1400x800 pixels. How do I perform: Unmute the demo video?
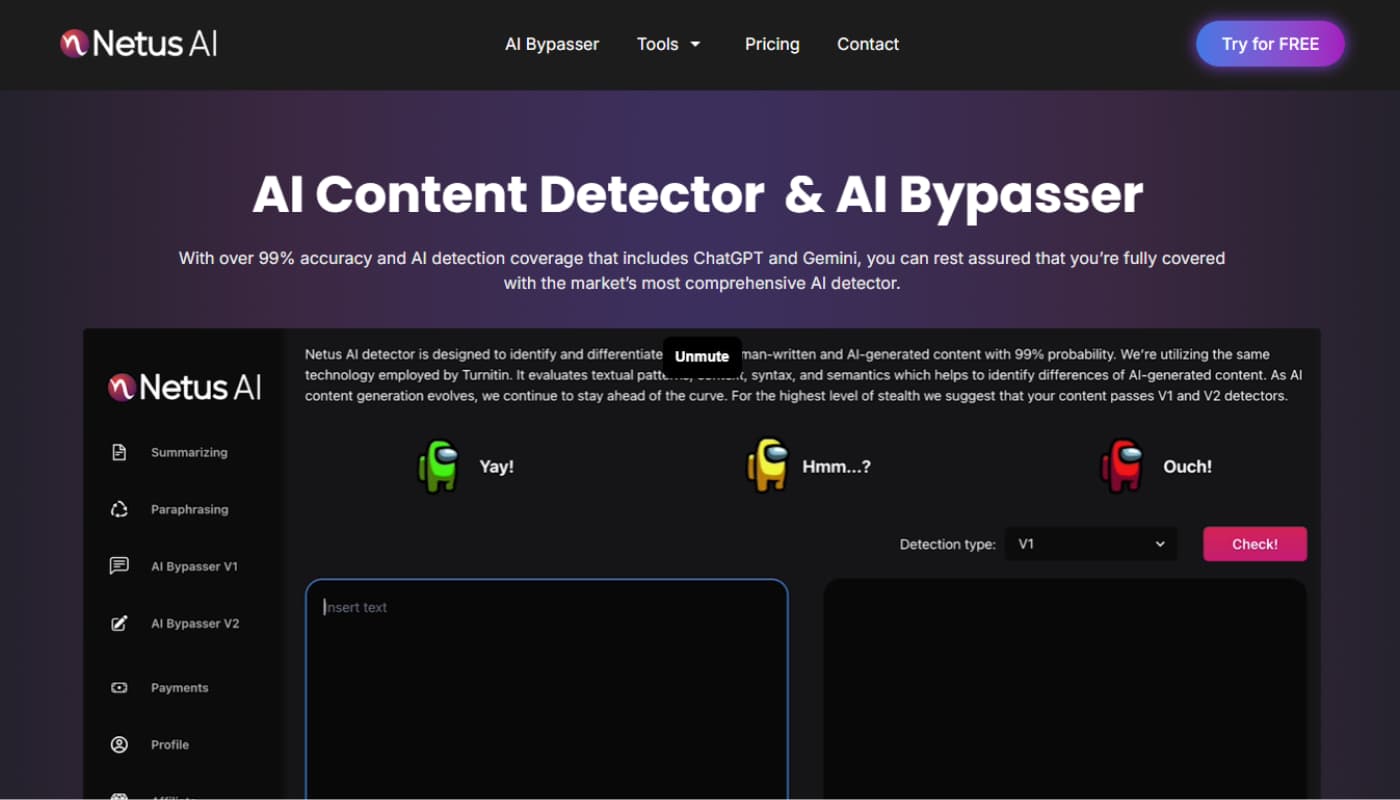702,357
